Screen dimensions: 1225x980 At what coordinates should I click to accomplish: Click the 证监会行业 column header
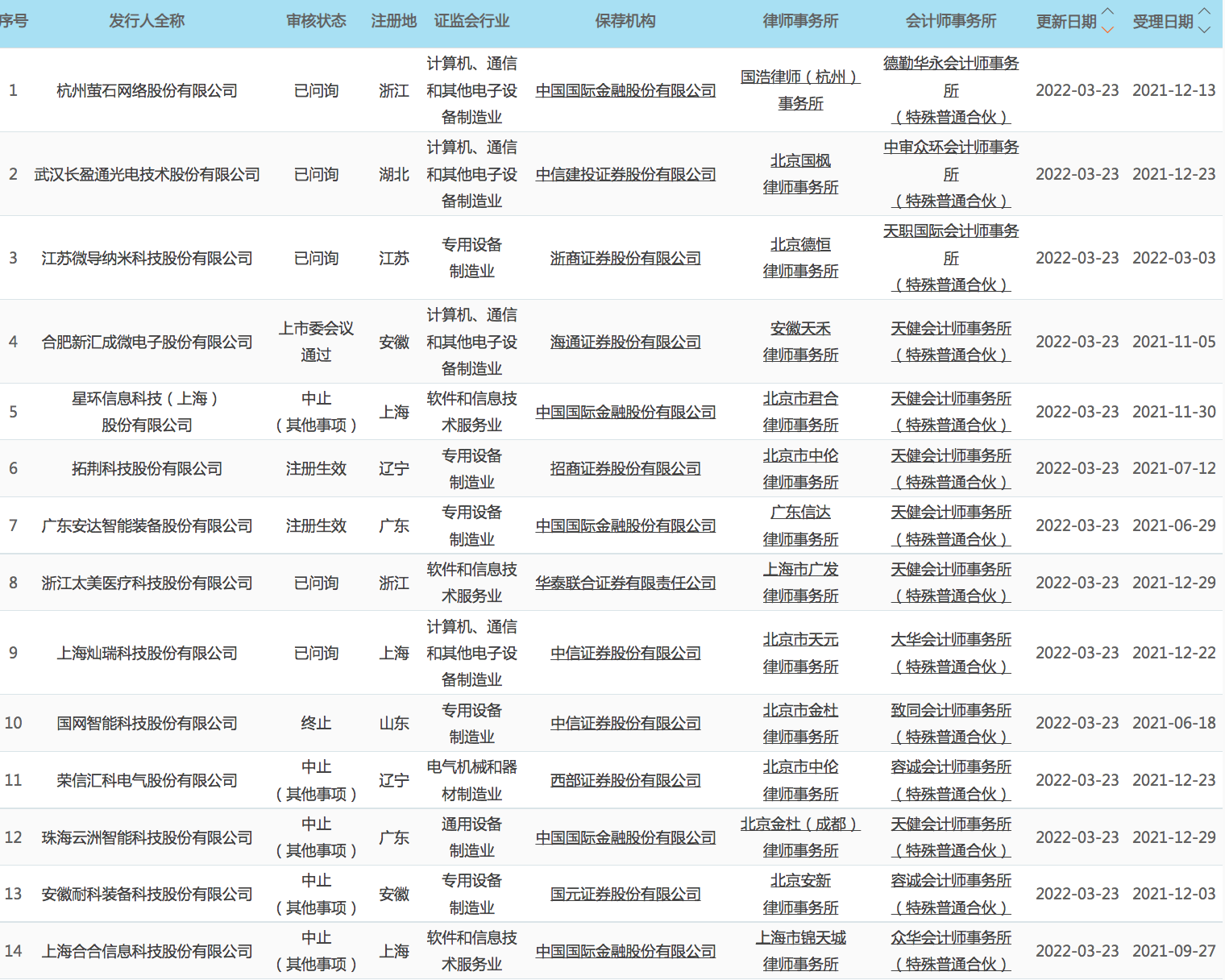[471, 21]
